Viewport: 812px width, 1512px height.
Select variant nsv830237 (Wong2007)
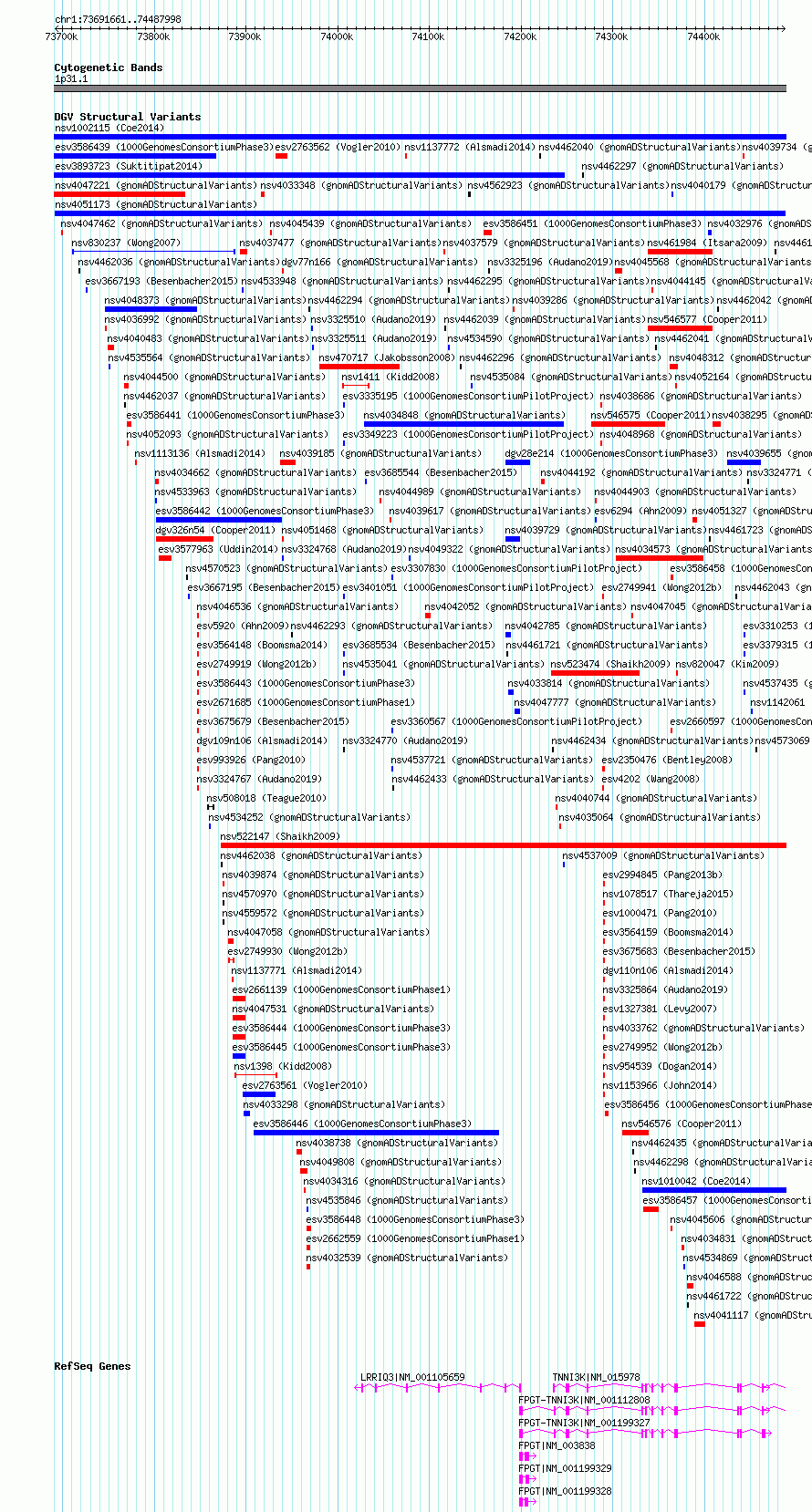[126, 243]
